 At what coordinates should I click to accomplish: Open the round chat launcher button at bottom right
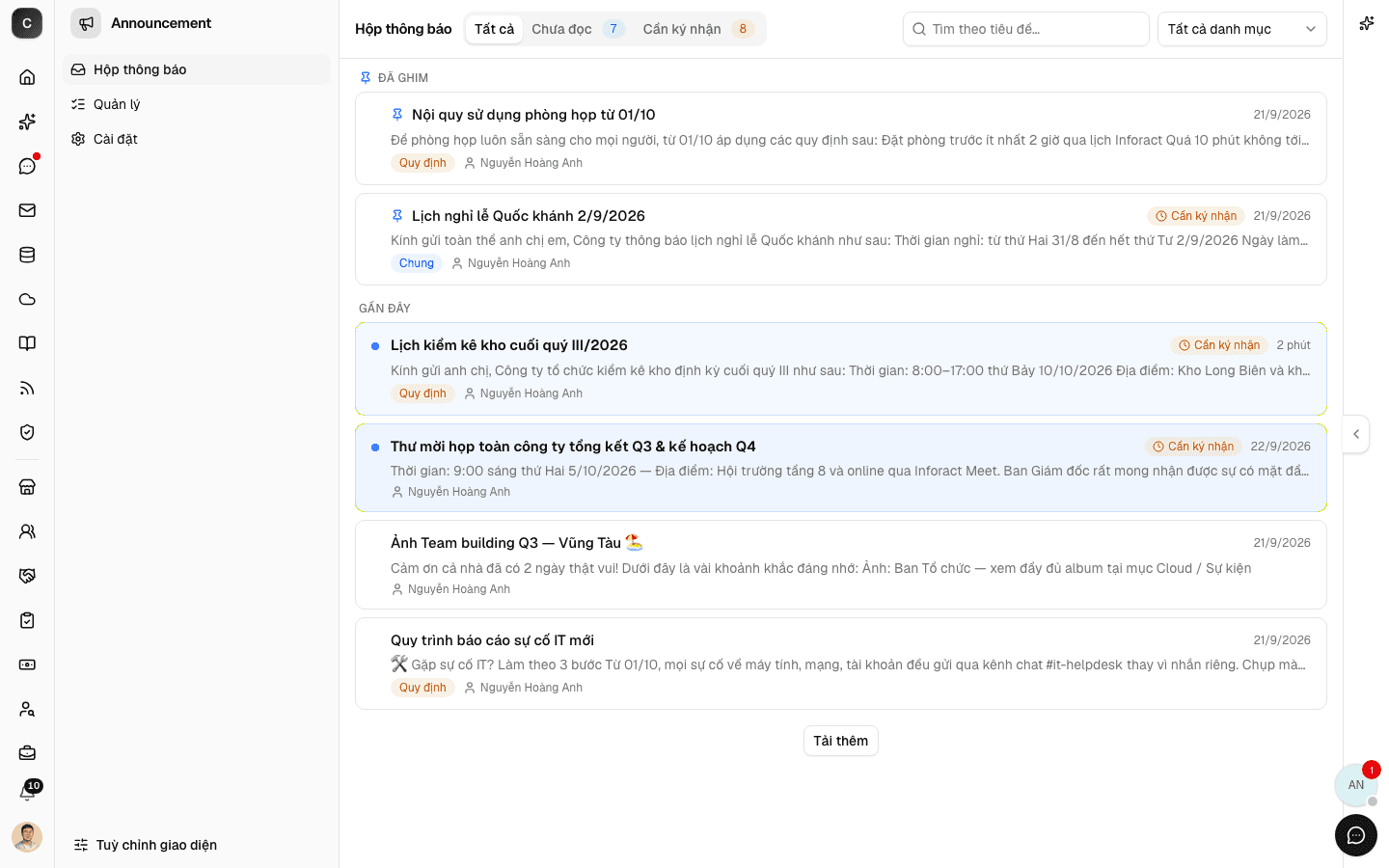pos(1356,835)
